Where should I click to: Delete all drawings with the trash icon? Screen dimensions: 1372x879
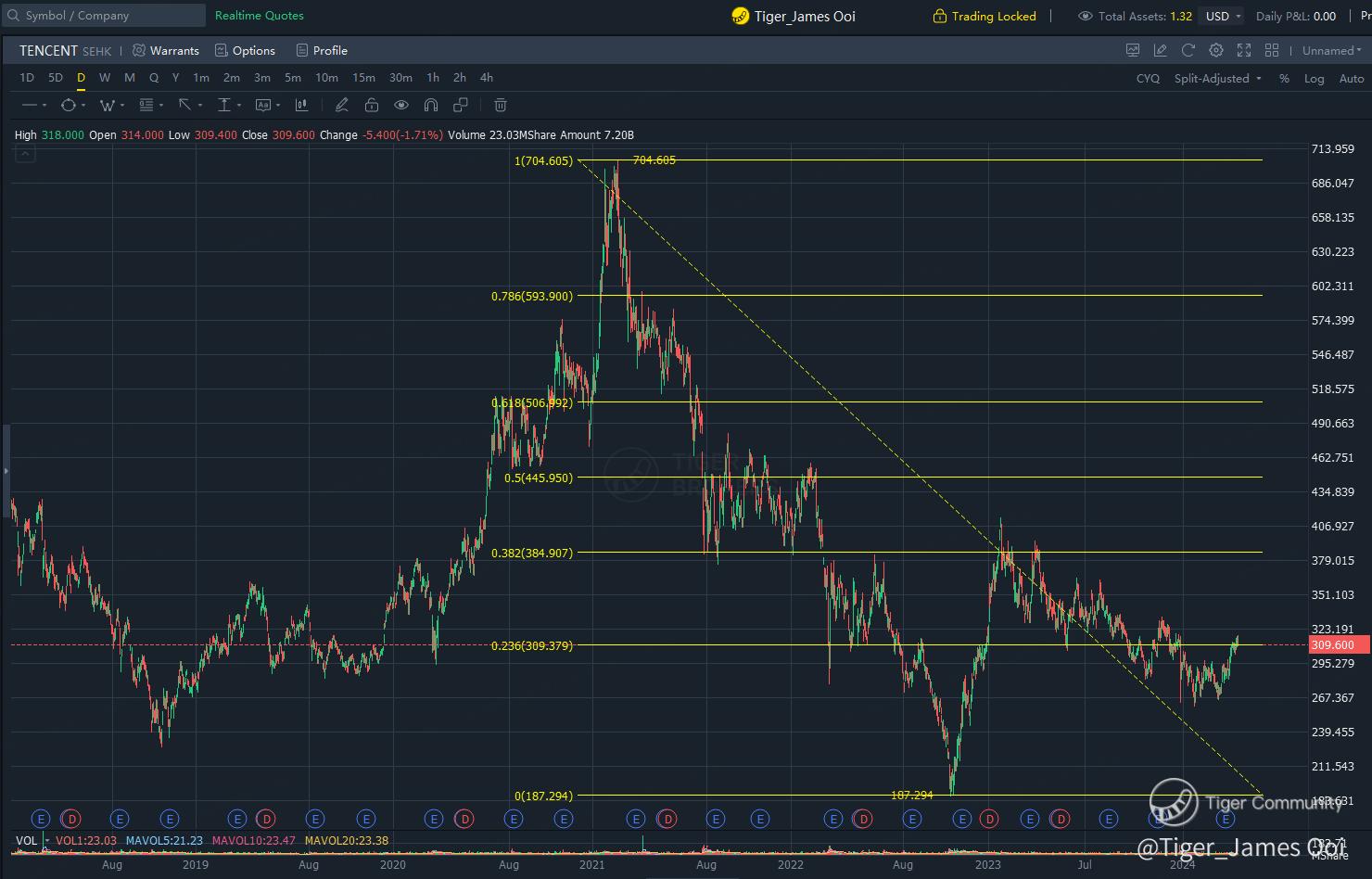tap(500, 106)
